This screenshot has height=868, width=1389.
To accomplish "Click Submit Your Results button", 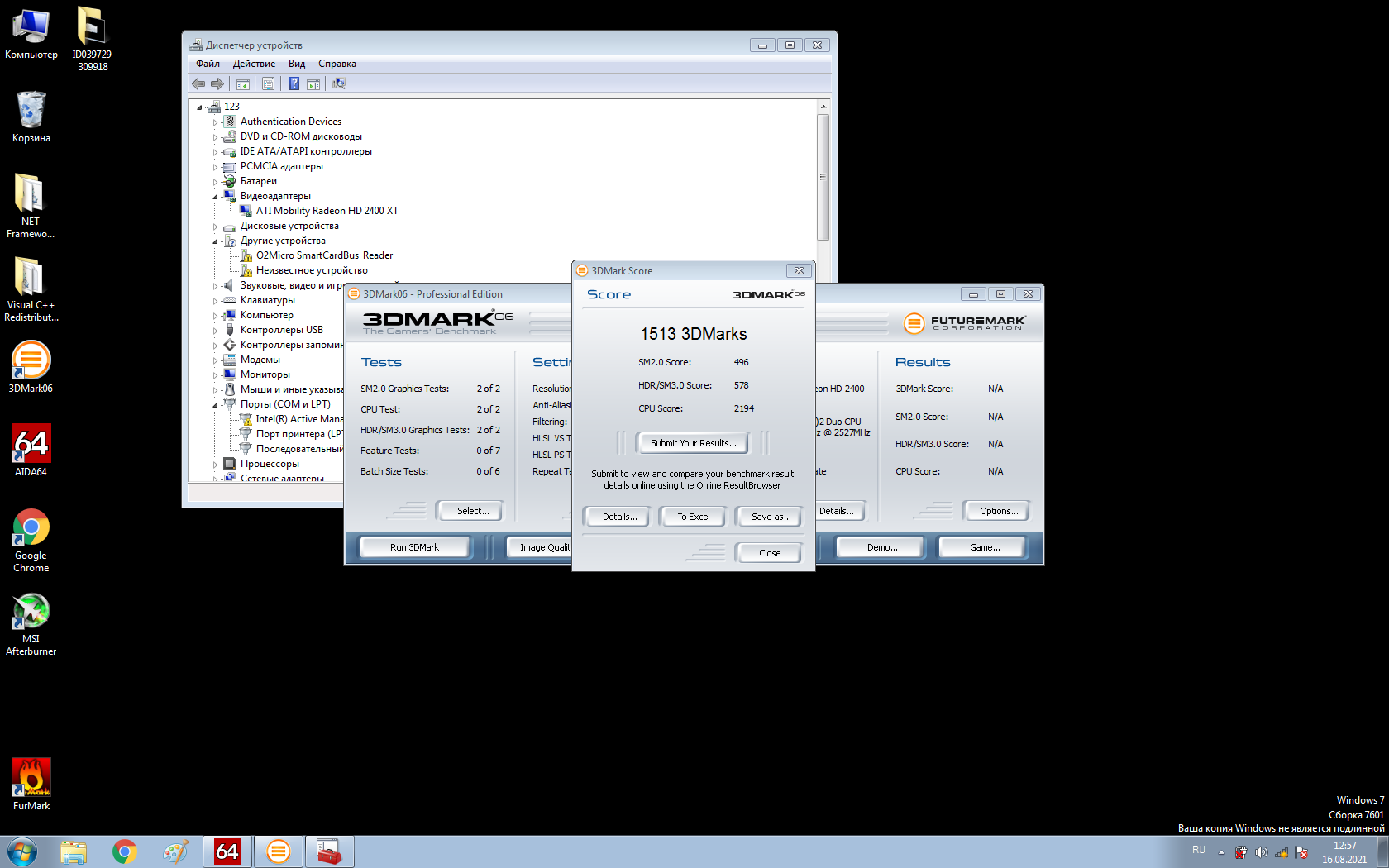I will (x=693, y=443).
